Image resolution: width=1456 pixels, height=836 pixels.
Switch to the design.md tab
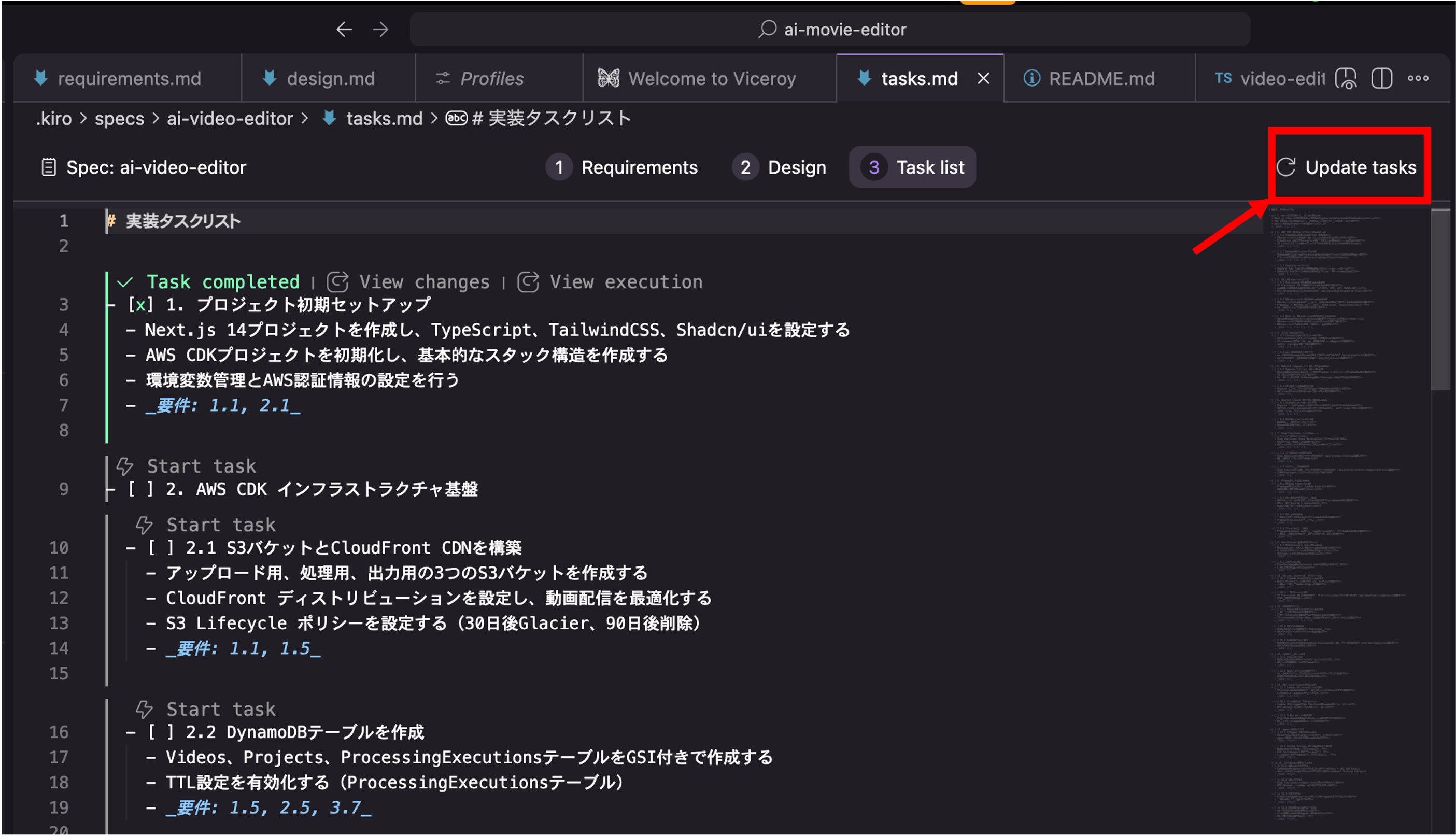[x=330, y=78]
